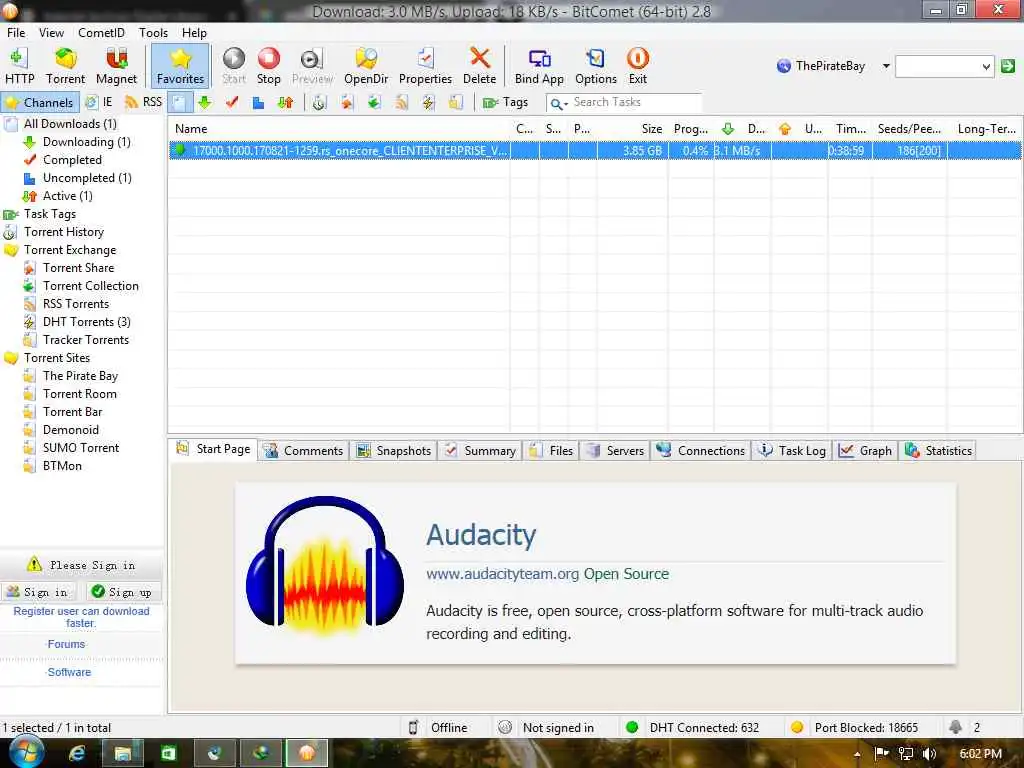1024x768 pixels.
Task: Toggle the red checkmark Completed filter
Action: coord(232,103)
